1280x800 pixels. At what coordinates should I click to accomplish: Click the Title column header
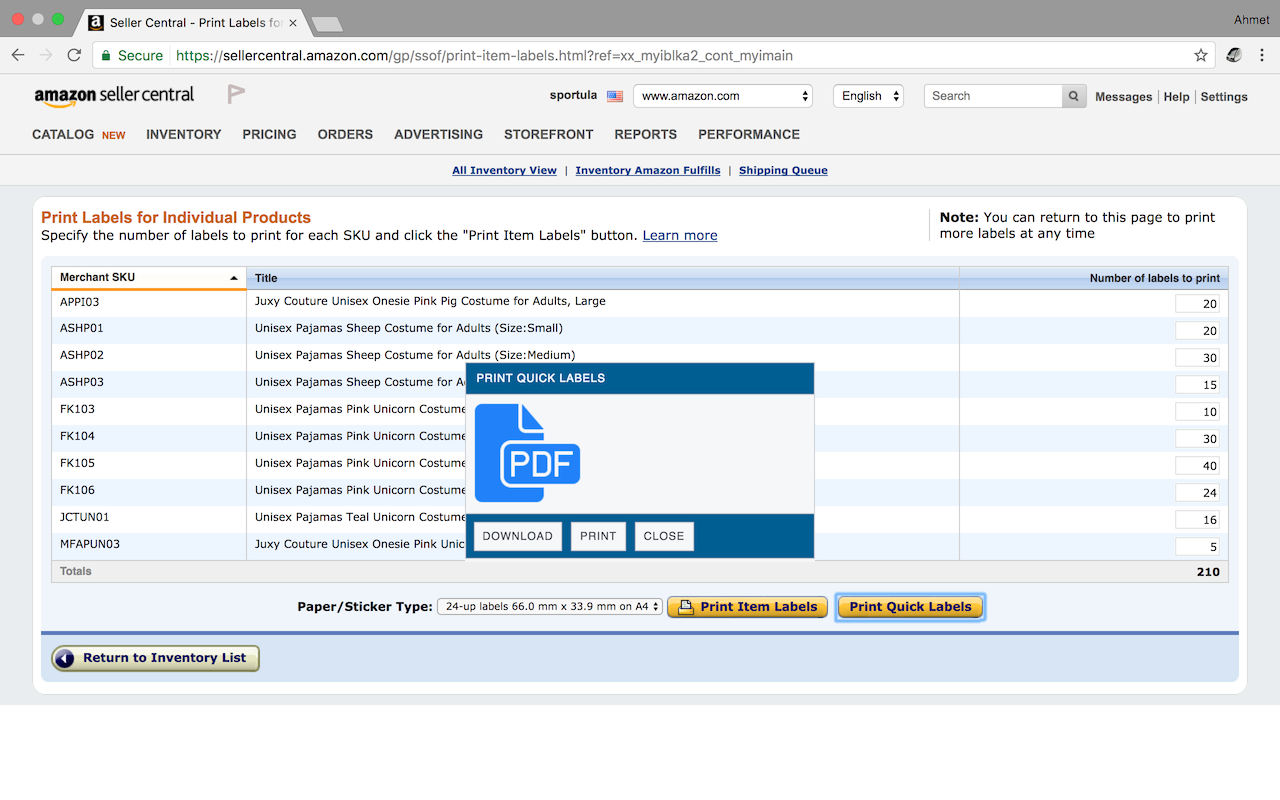click(603, 278)
